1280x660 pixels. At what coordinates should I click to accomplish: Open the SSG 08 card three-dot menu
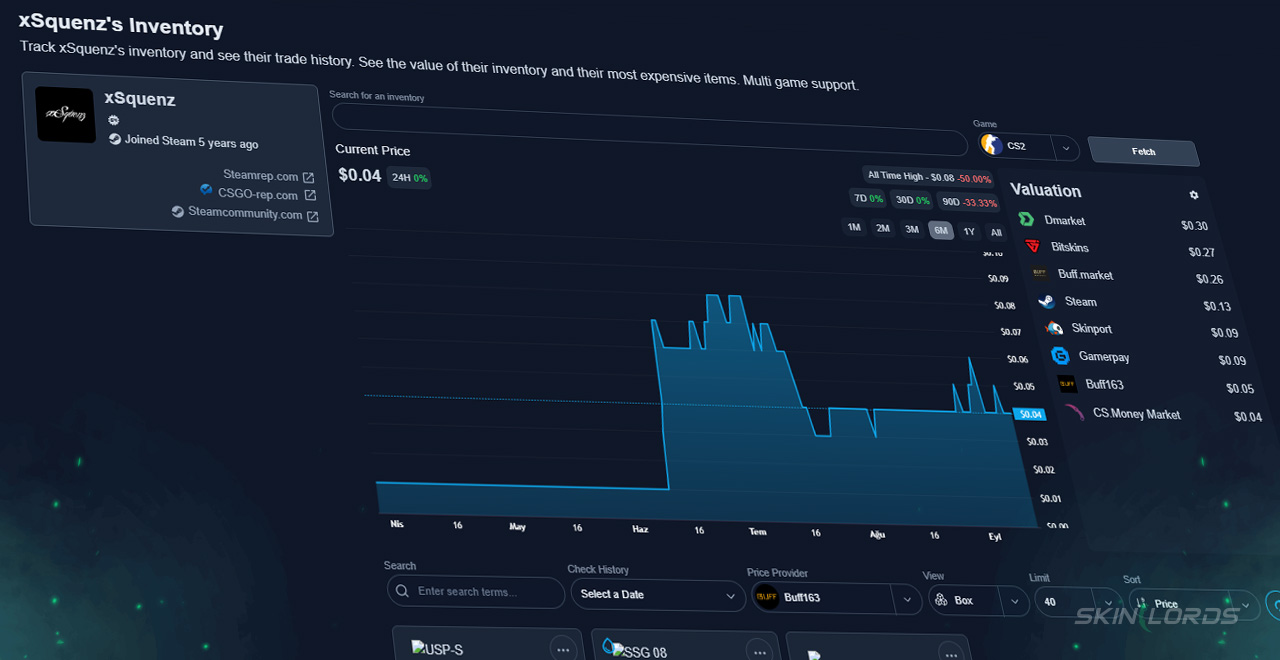759,652
